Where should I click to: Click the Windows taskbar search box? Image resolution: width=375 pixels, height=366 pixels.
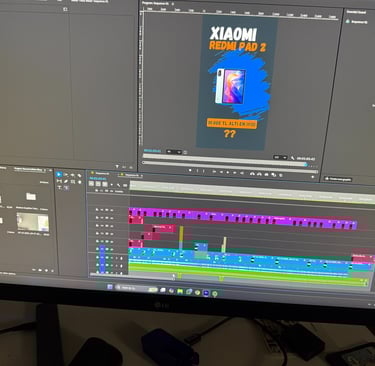click(x=137, y=288)
